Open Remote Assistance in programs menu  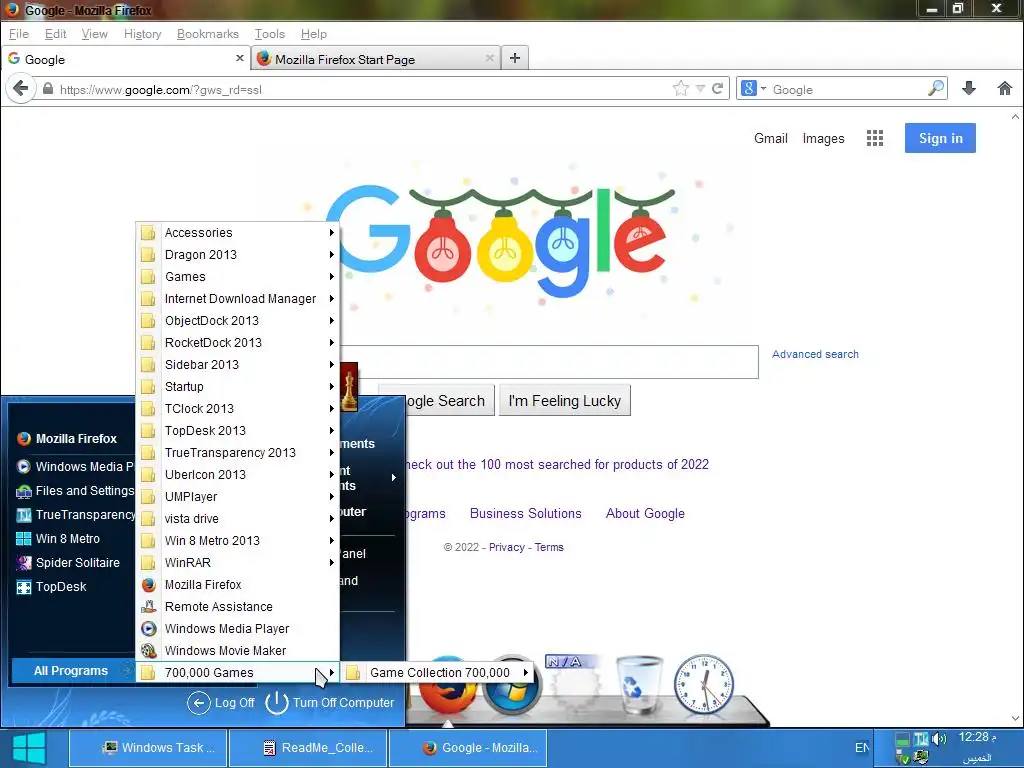tap(238, 607)
